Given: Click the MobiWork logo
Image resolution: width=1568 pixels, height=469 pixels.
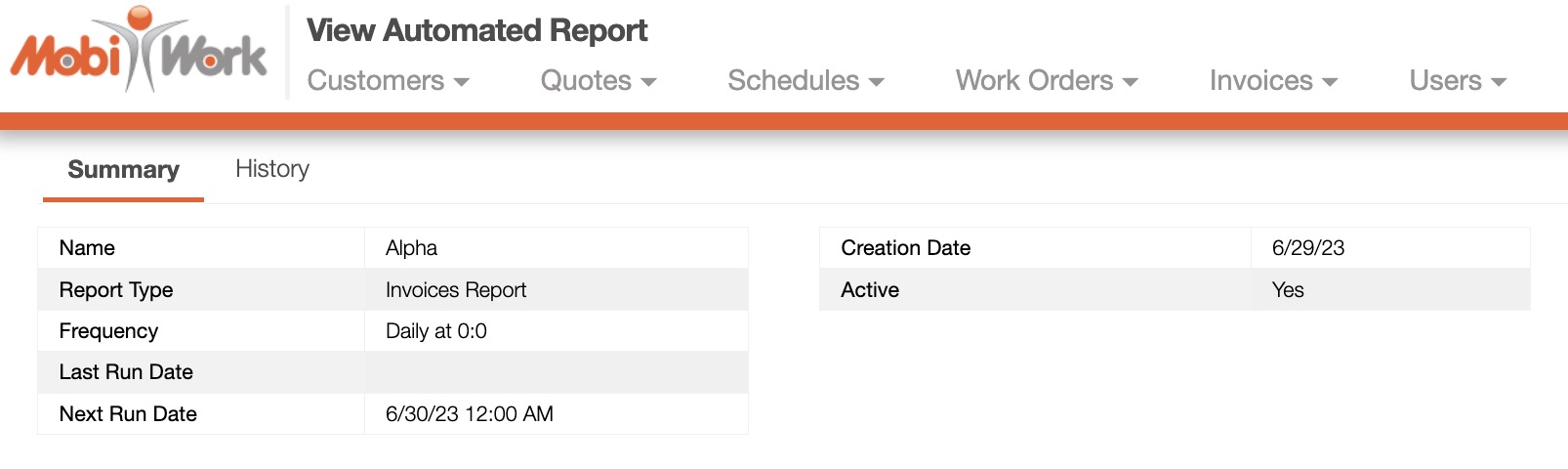Looking at the screenshot, I should point(138,51).
